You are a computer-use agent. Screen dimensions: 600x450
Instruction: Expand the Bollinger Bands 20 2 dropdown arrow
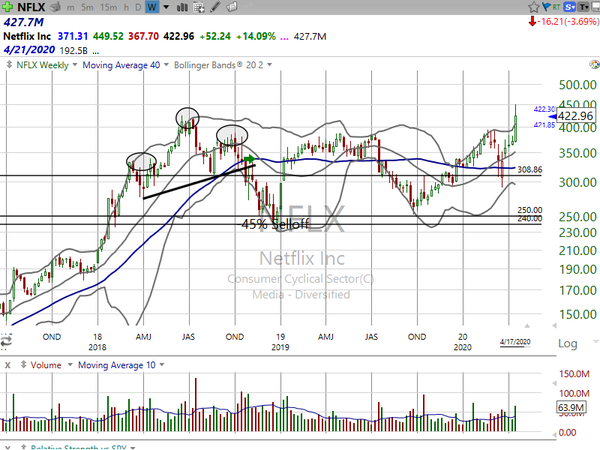tap(269, 65)
